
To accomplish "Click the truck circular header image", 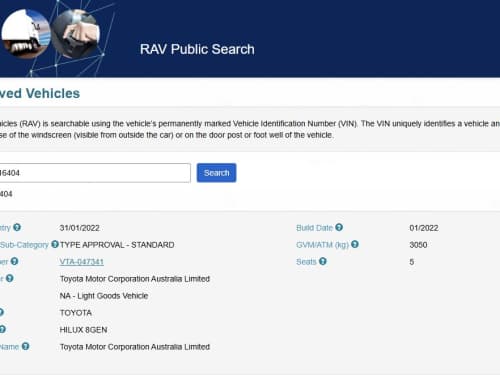I will (26, 33).
